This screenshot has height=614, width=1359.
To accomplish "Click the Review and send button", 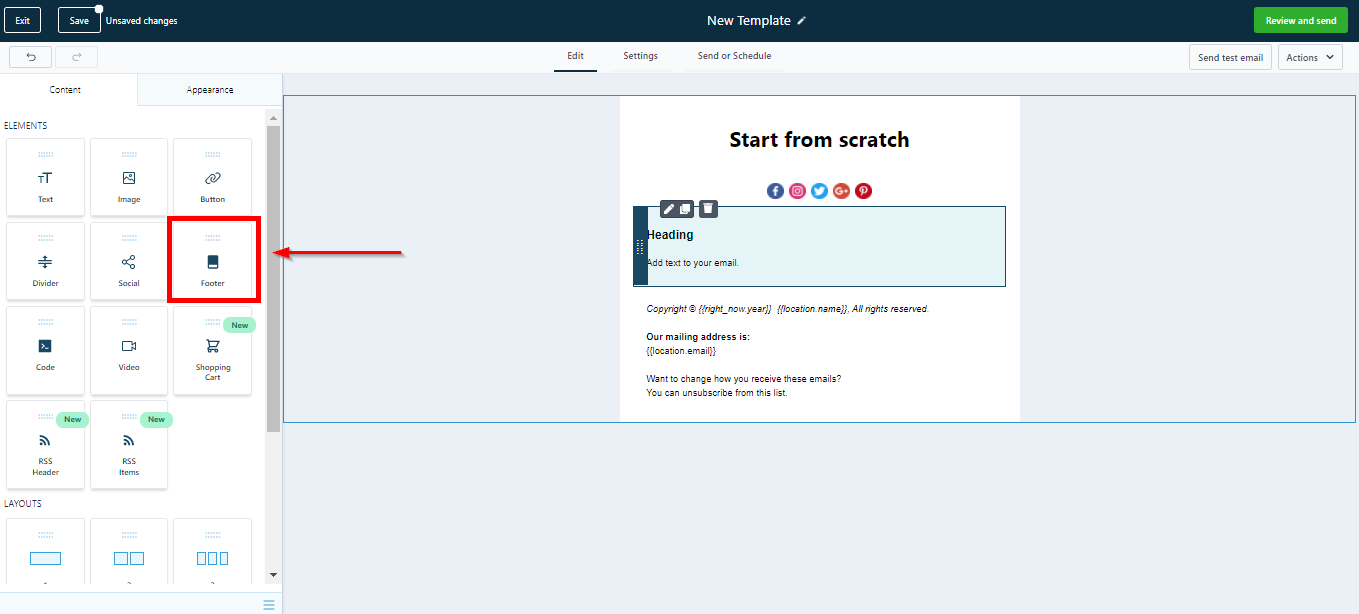I will pyautogui.click(x=1300, y=21).
